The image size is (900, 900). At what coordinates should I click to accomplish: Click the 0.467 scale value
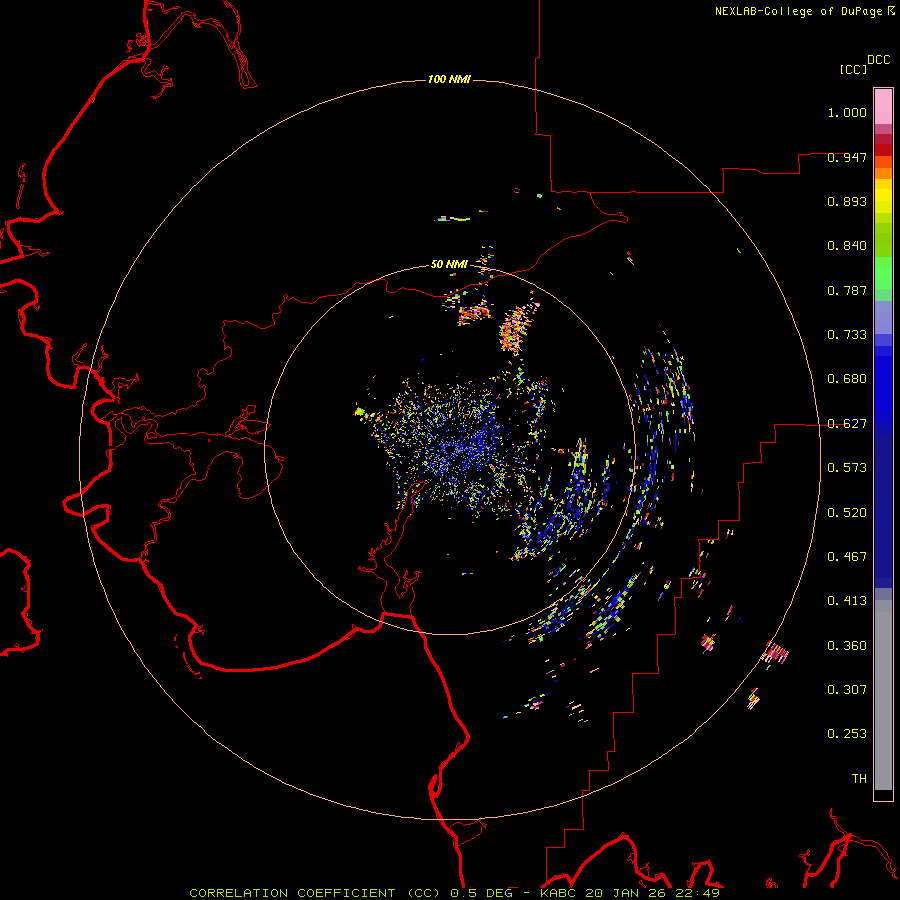coord(847,557)
